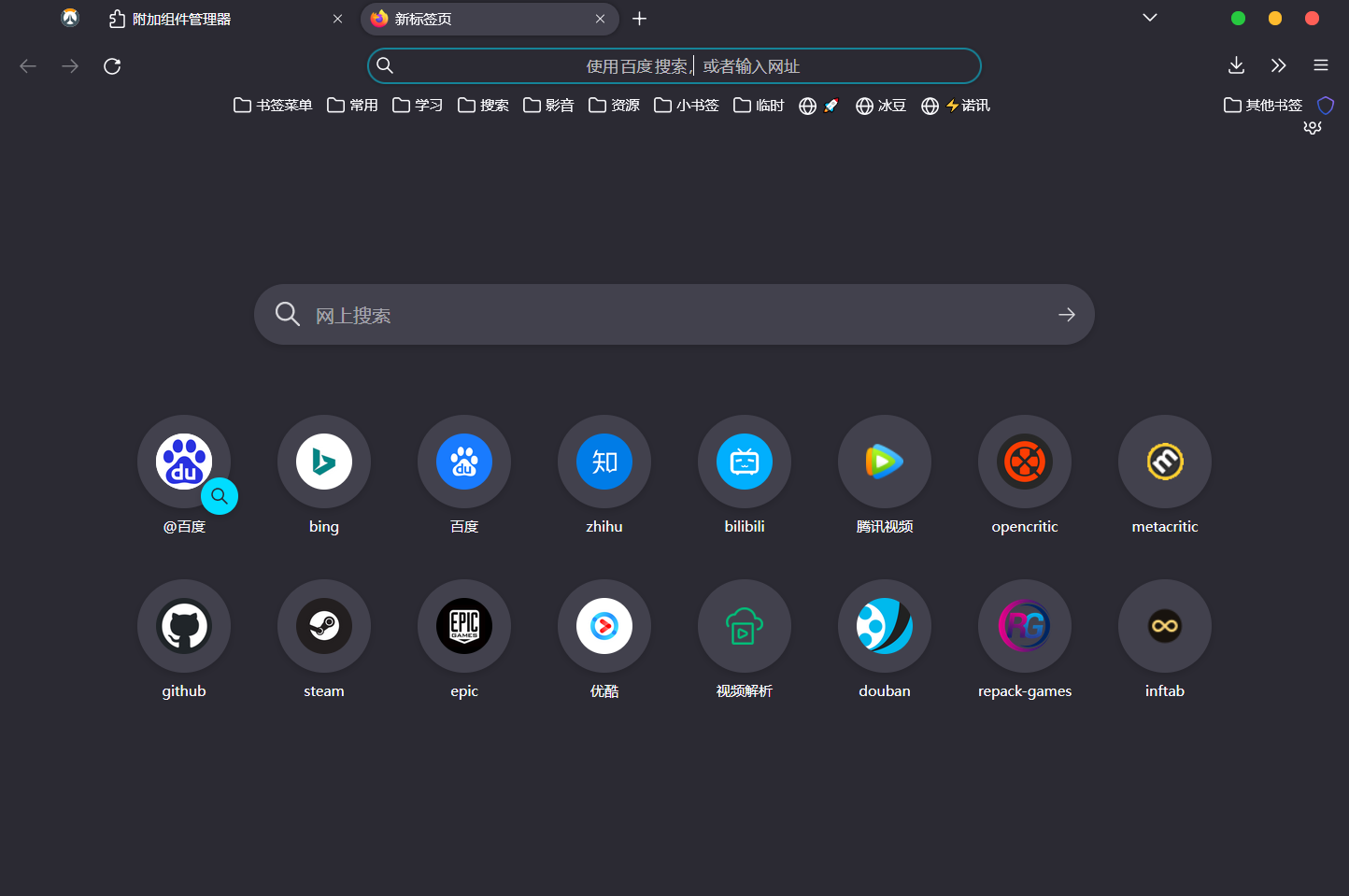Image resolution: width=1349 pixels, height=896 pixels.
Task: Click the downloads arrow in the toolbar
Action: [1236, 65]
